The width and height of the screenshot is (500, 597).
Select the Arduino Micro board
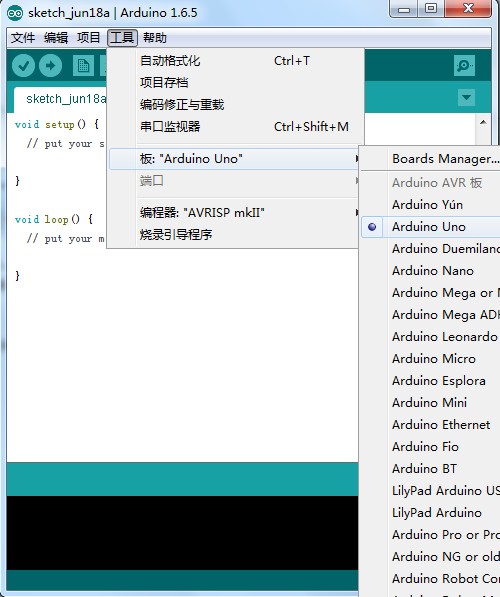(430, 359)
